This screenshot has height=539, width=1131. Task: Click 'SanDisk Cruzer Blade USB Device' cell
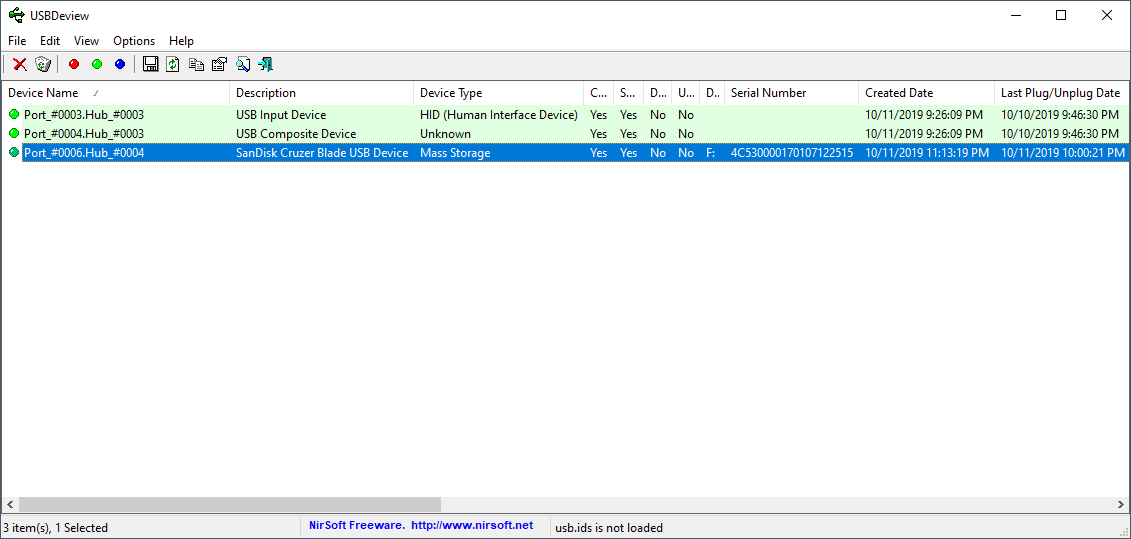click(x=322, y=153)
